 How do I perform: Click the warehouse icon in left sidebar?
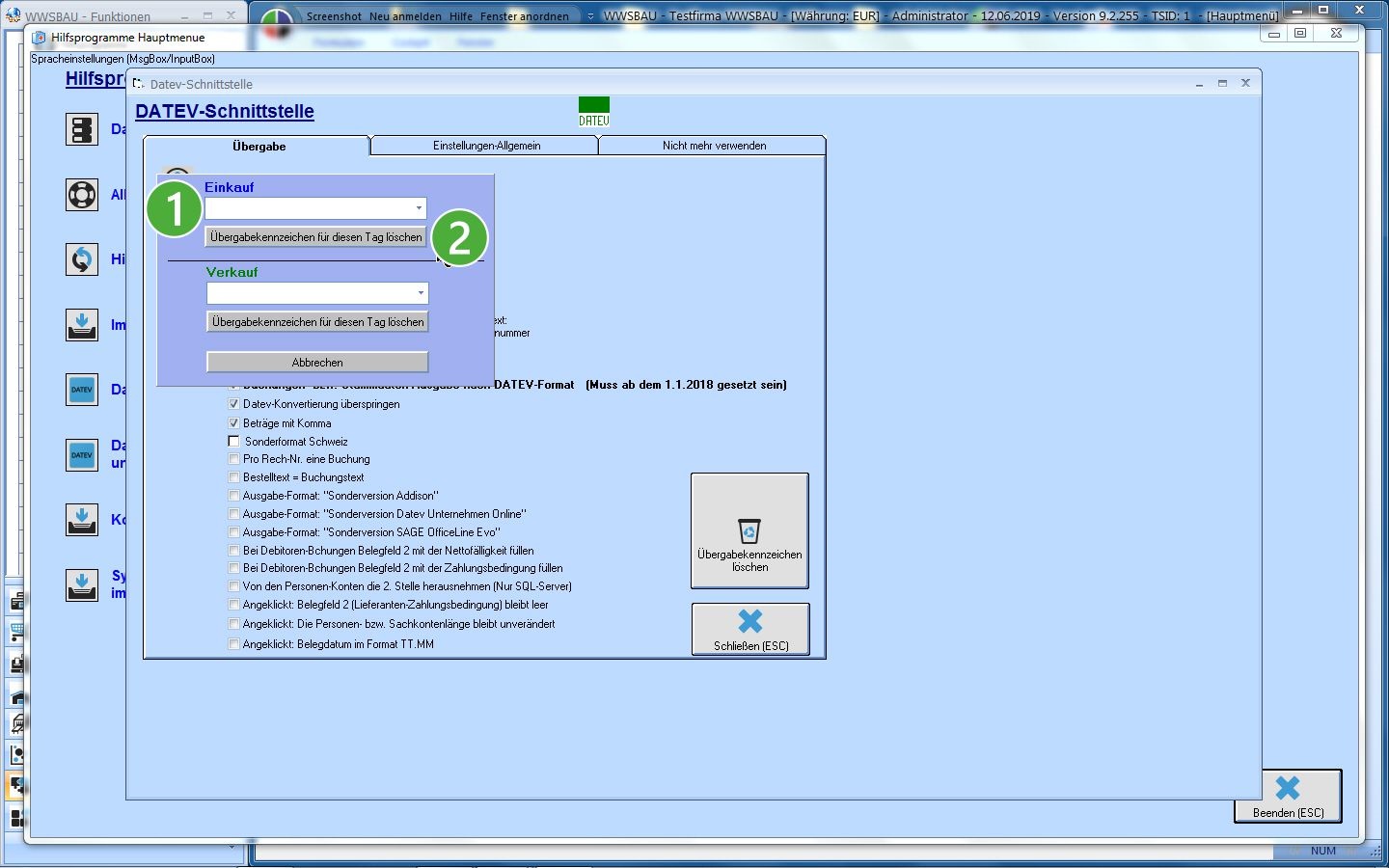[16, 694]
